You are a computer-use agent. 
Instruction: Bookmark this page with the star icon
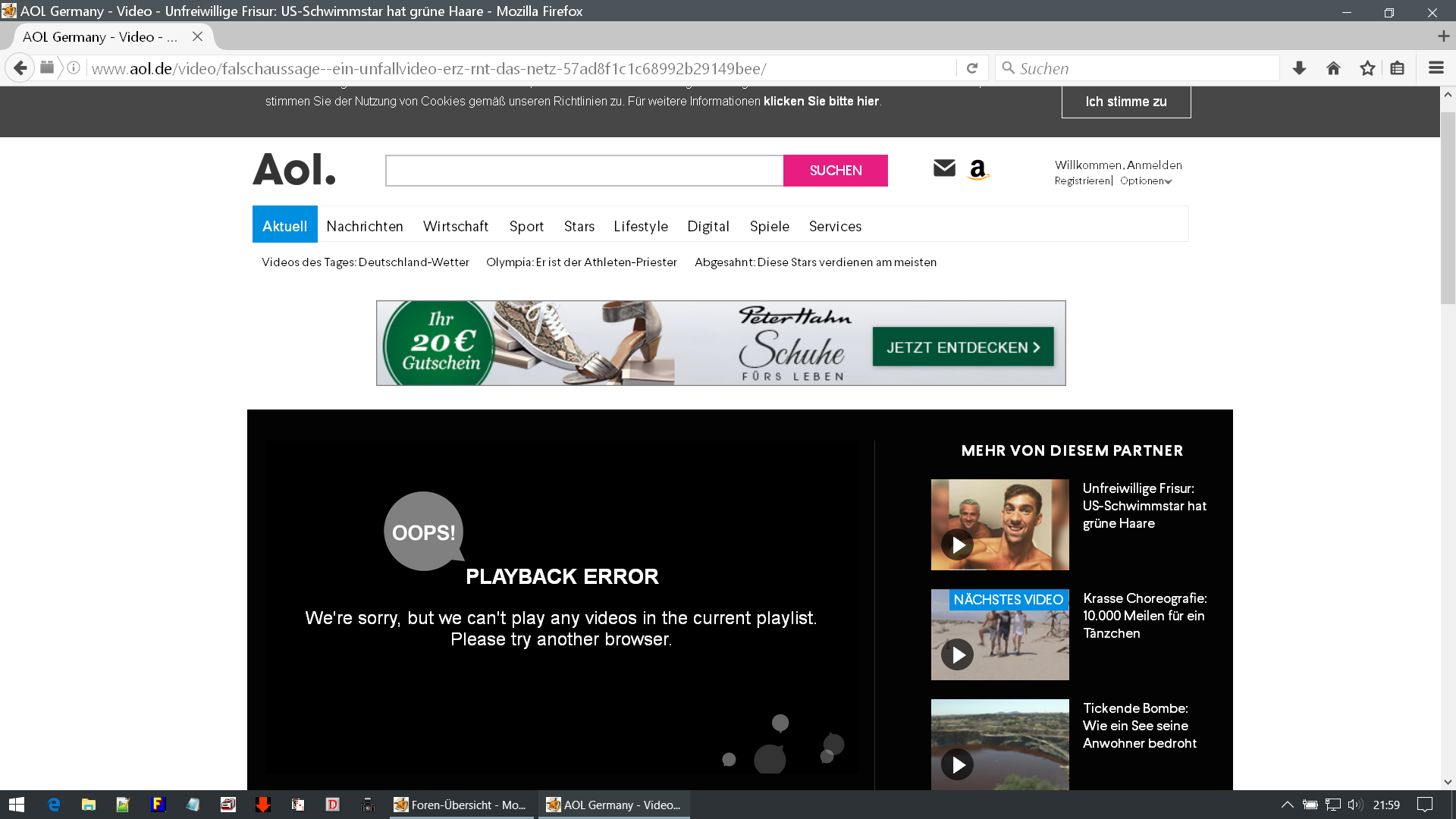click(1367, 68)
